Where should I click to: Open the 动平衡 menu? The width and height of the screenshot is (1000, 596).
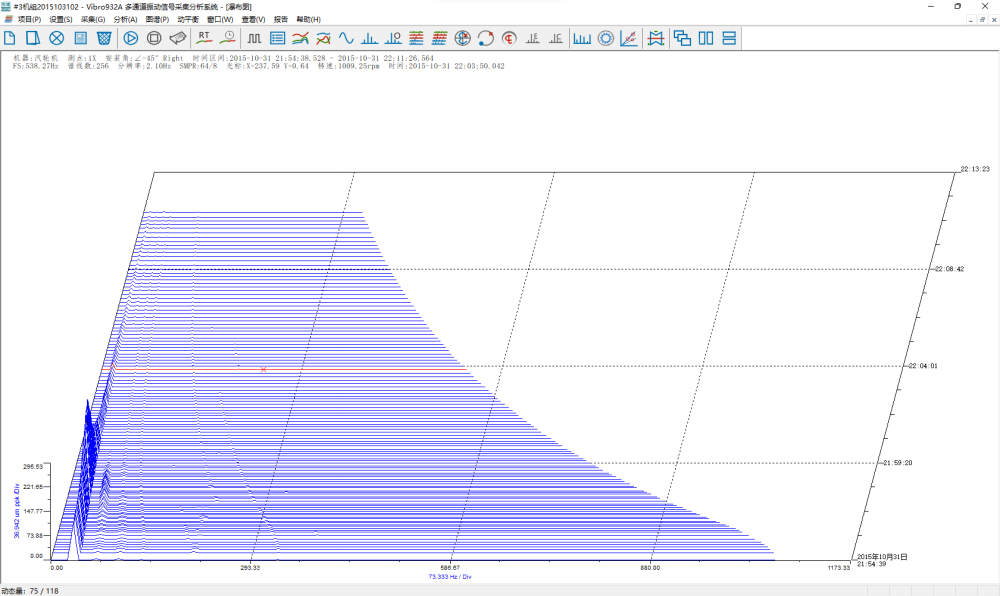pyautogui.click(x=188, y=20)
